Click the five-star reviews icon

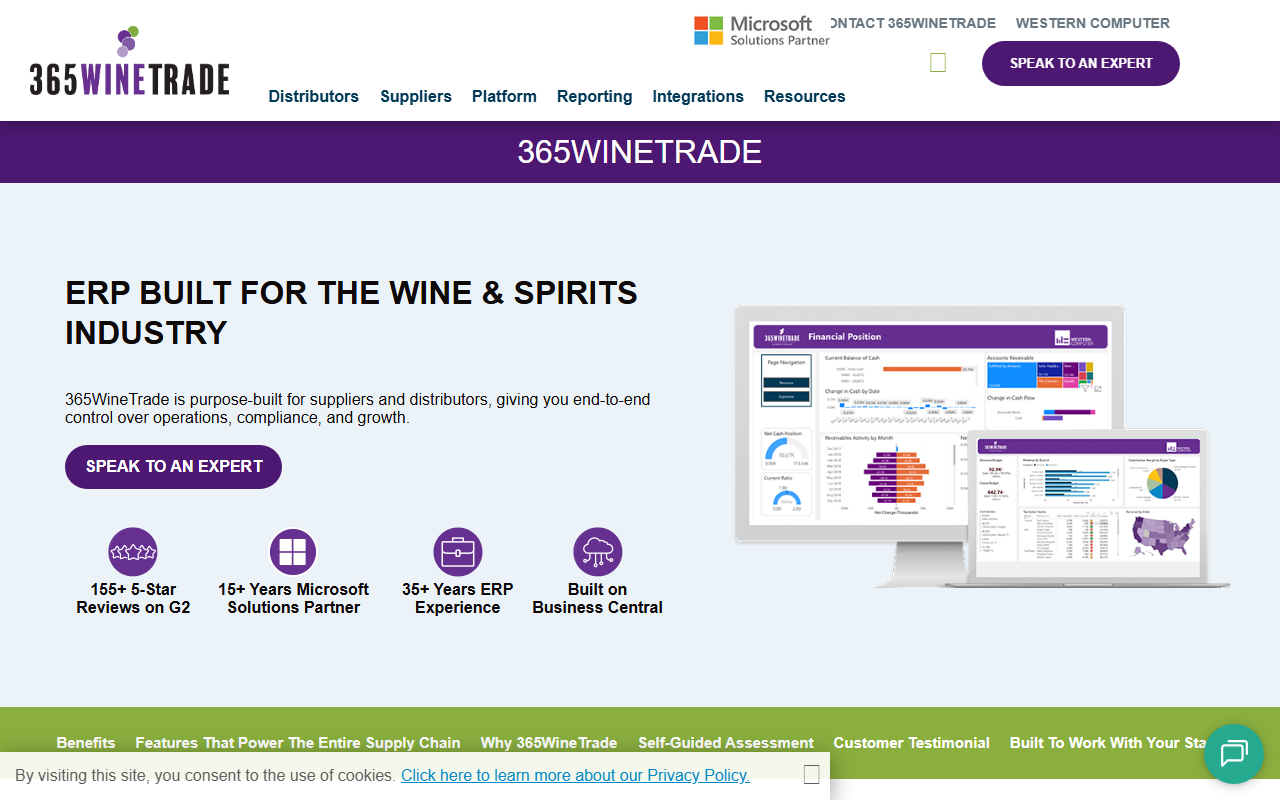pos(133,552)
